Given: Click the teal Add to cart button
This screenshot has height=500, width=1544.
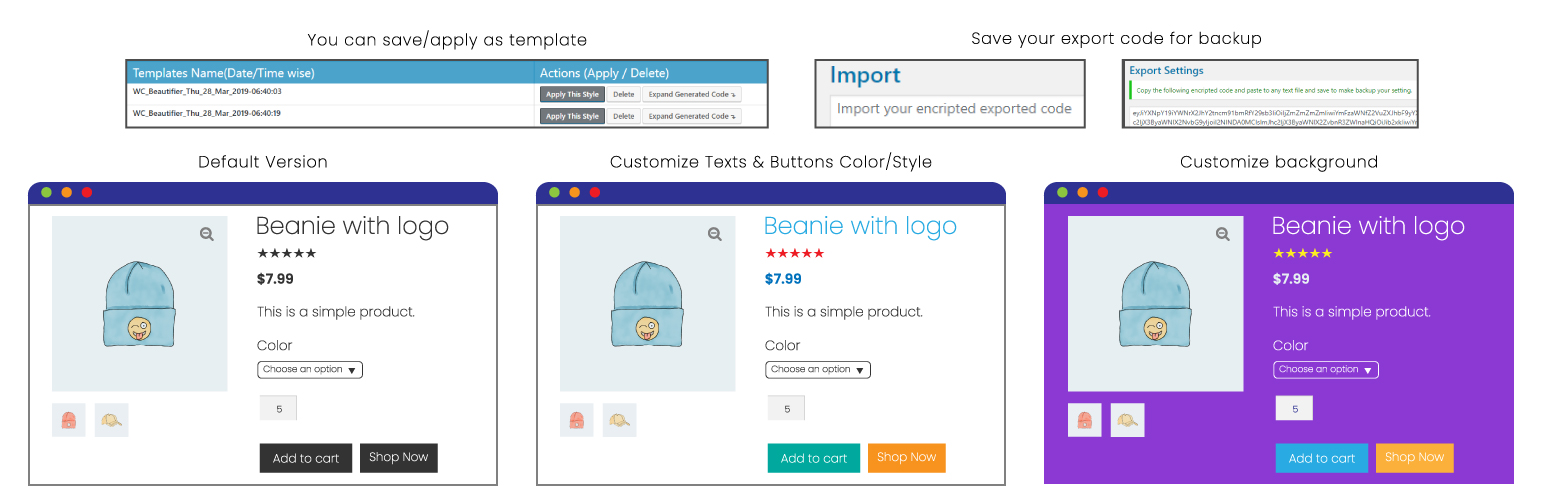Looking at the screenshot, I should [814, 458].
